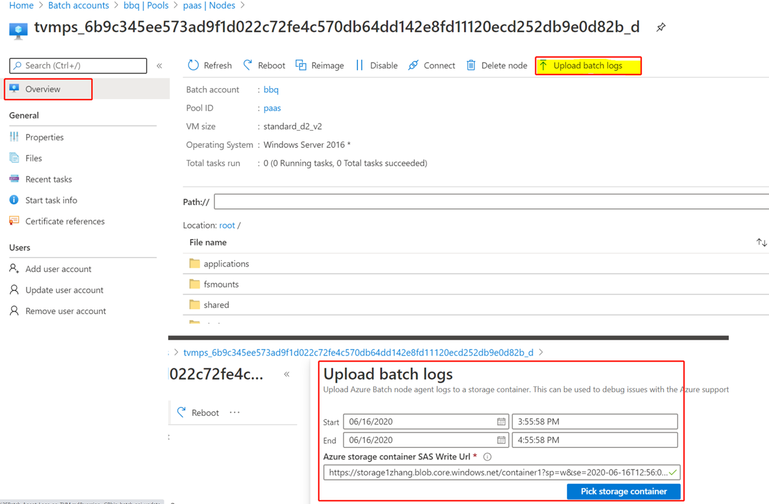Image resolution: width=769 pixels, height=504 pixels.
Task: Collapse the side menu using double chevron
Action: point(159,66)
